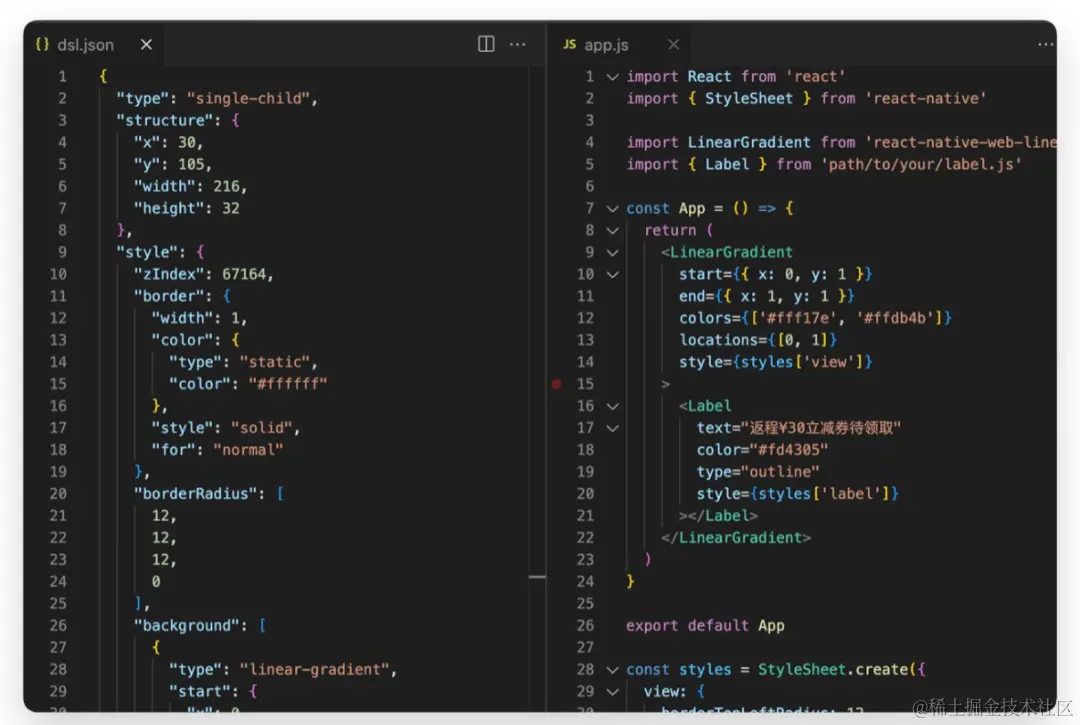Viewport: 1080px width, 725px height.
Task: Click the "structure" key in dsl.json
Action: (165, 120)
